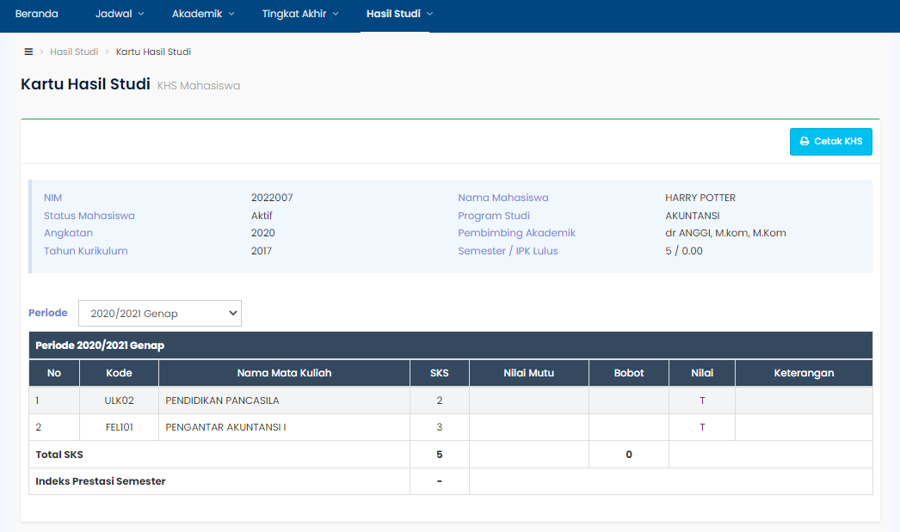Click the Kode column header

[119, 373]
